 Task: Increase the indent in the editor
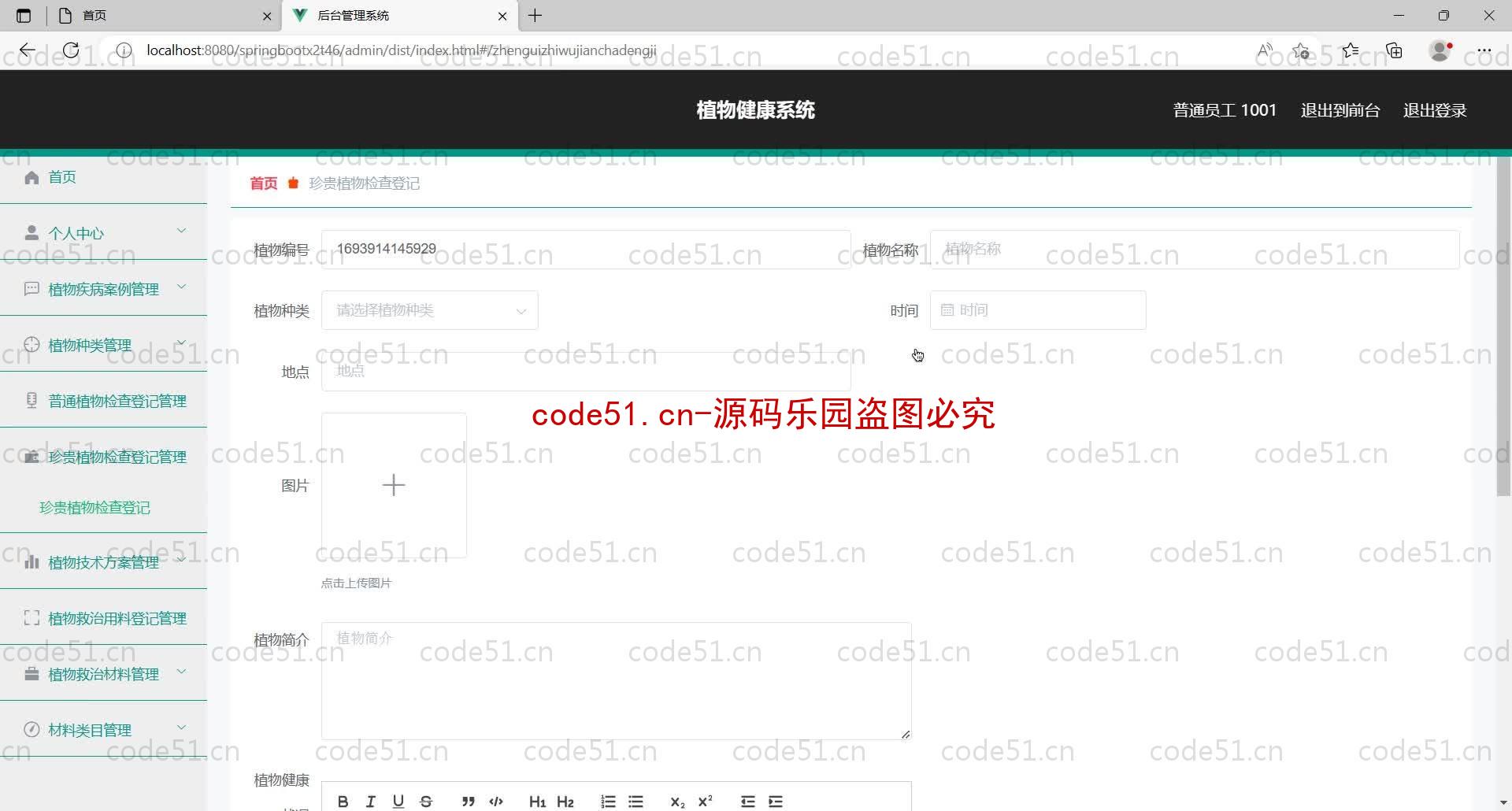pos(776,802)
